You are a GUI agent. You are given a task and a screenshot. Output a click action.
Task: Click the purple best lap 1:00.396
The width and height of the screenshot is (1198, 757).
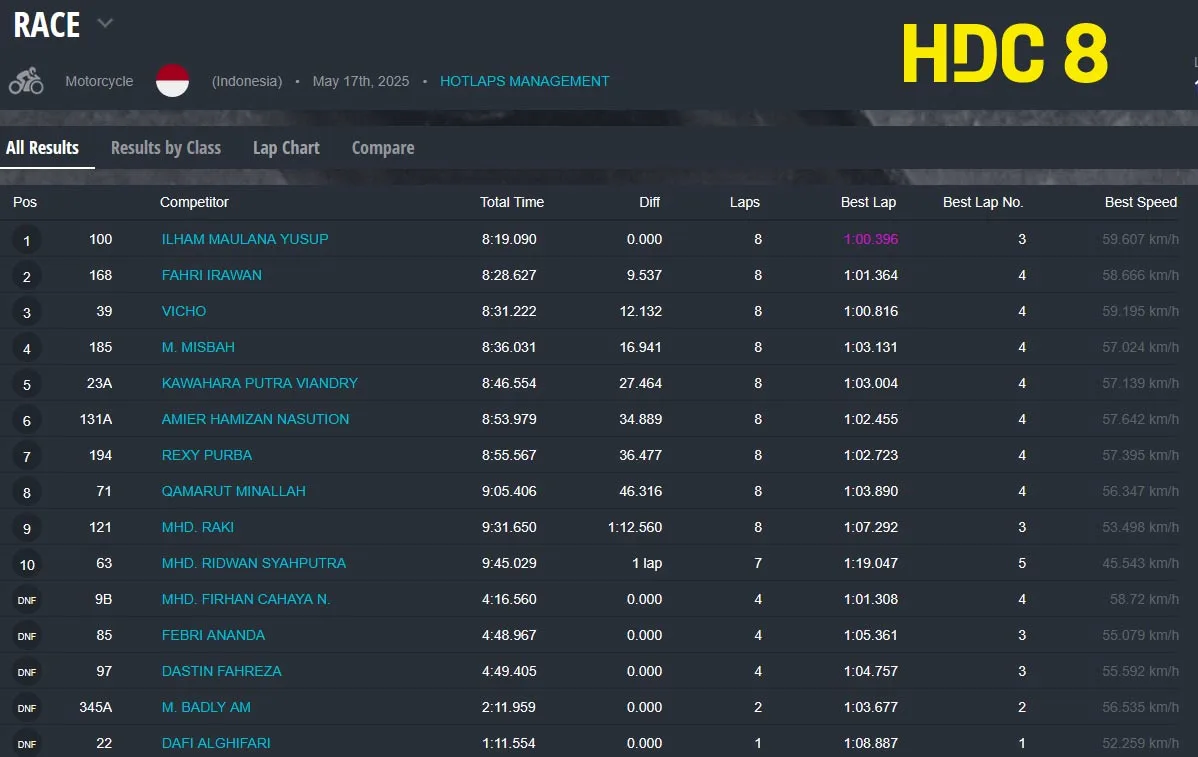point(871,239)
